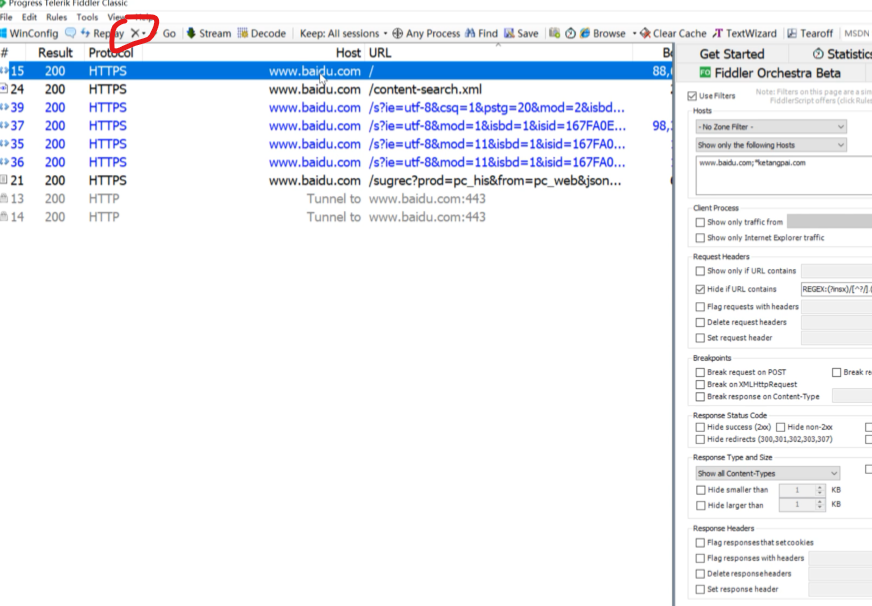
Task: Switch to Statistics tab
Action: pyautogui.click(x=841, y=54)
